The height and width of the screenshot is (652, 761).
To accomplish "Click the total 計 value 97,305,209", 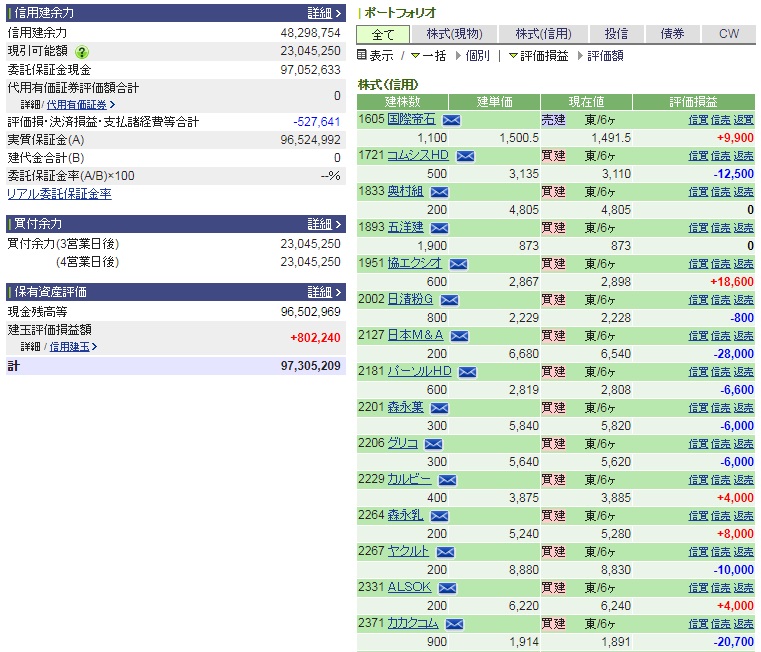I will point(311,366).
